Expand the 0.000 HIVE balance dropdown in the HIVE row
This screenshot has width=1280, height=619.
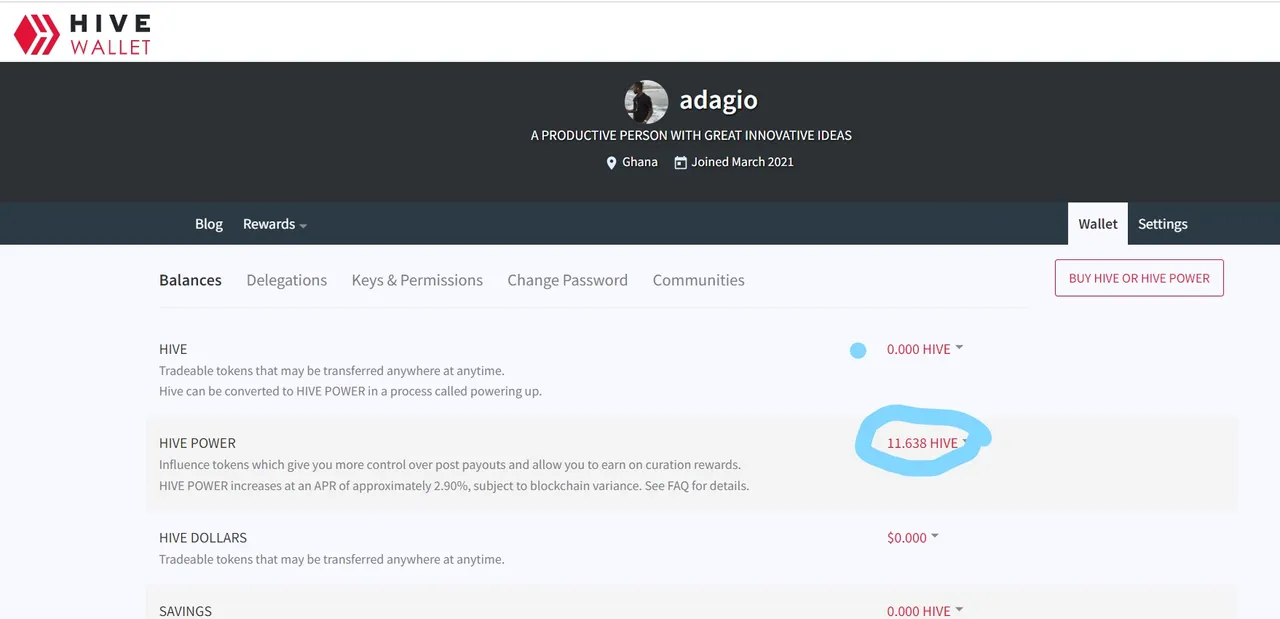(925, 349)
